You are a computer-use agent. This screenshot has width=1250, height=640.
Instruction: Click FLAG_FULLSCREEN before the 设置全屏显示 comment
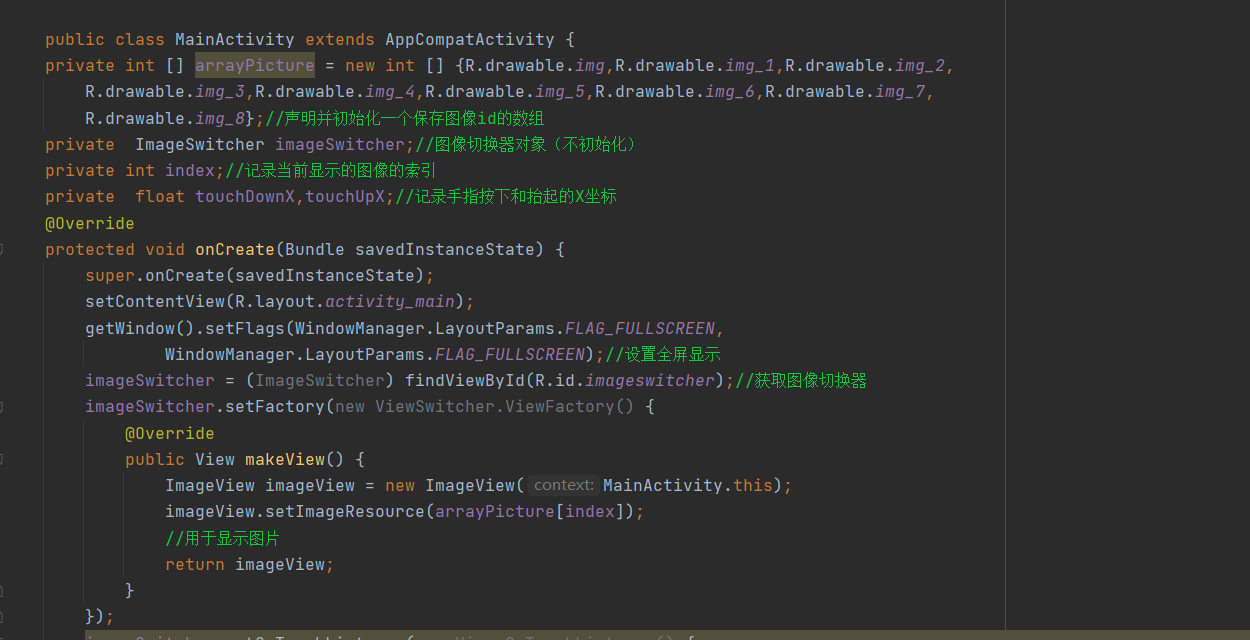pos(510,354)
